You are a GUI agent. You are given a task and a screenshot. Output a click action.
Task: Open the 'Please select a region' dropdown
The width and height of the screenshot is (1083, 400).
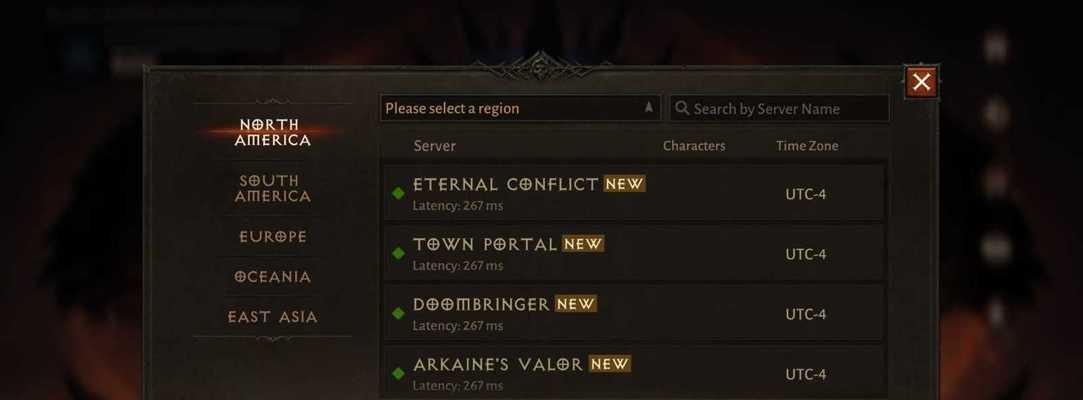tap(520, 108)
